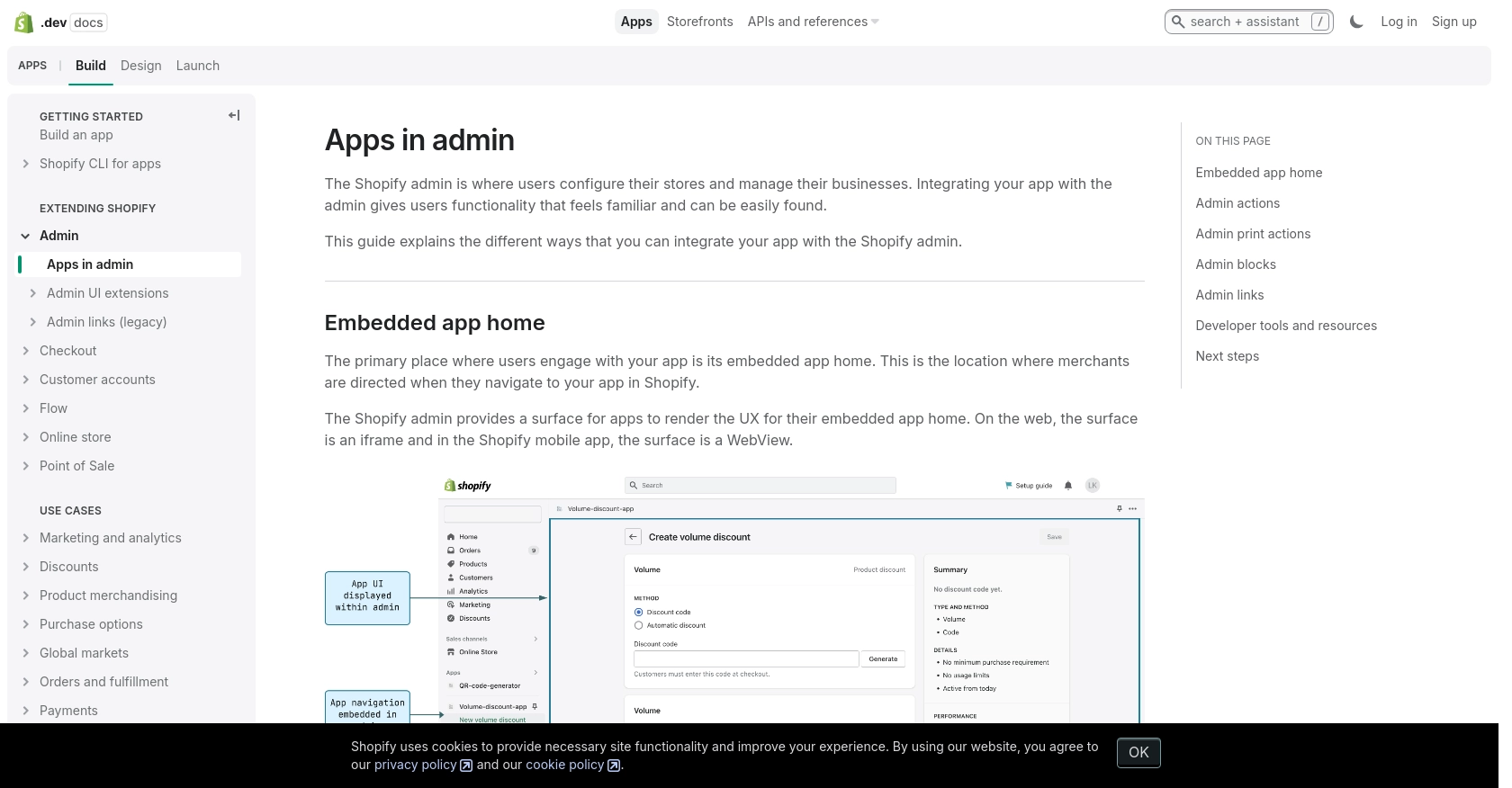Accept cookies with OK button
Screen dimensions: 1512x788
(1138, 753)
